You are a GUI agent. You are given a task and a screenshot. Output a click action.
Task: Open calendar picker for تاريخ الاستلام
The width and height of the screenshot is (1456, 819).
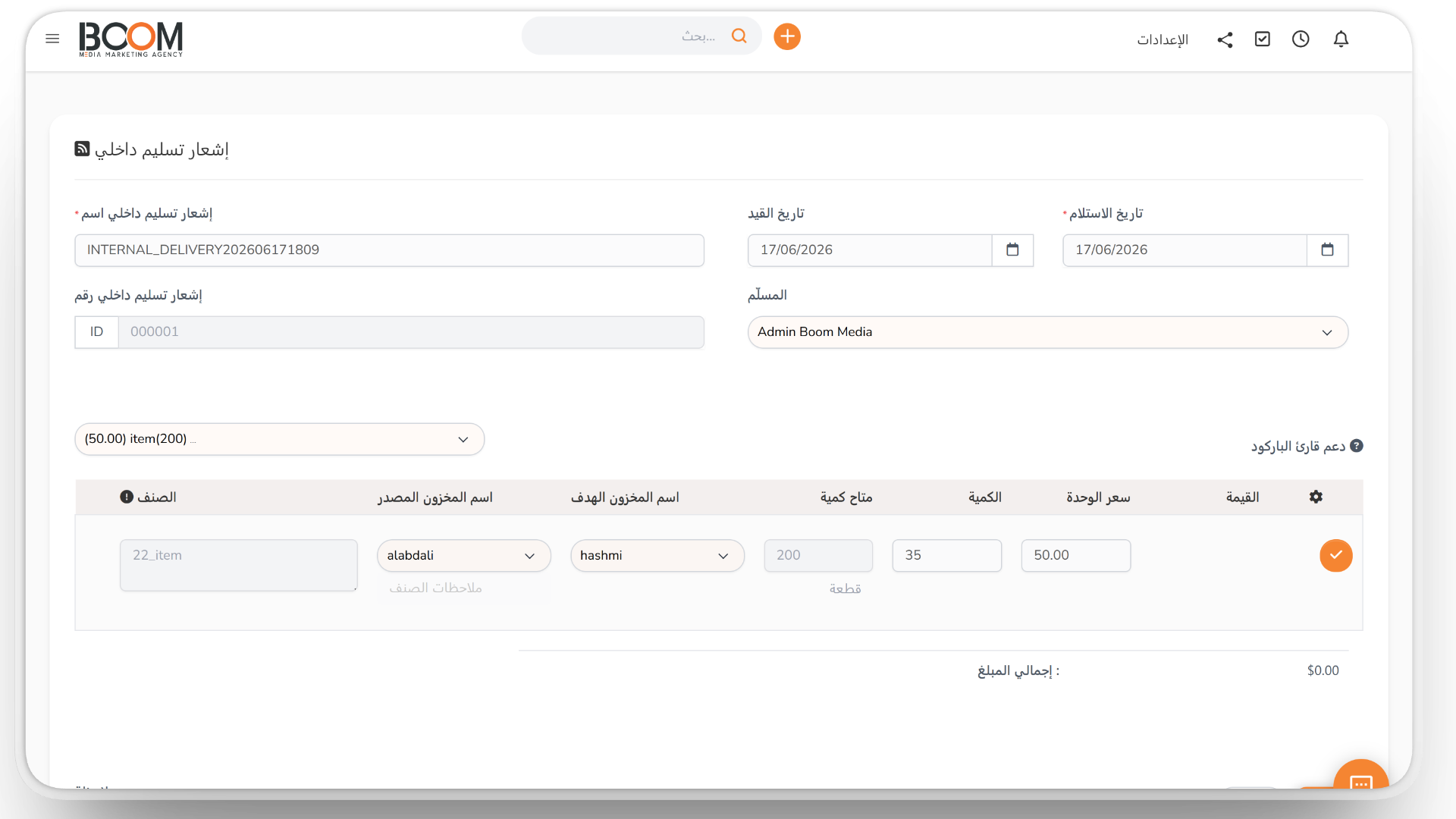1327,250
